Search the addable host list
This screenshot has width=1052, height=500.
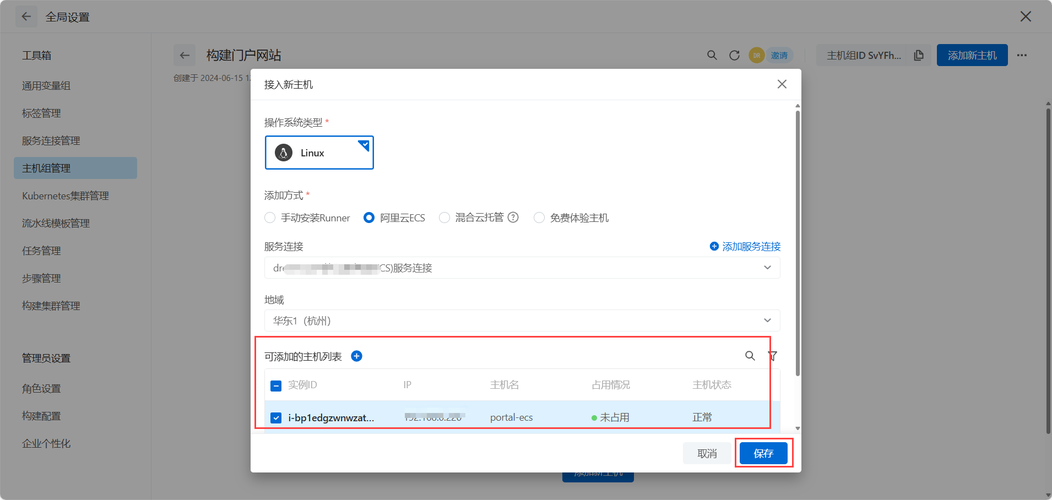coord(750,356)
